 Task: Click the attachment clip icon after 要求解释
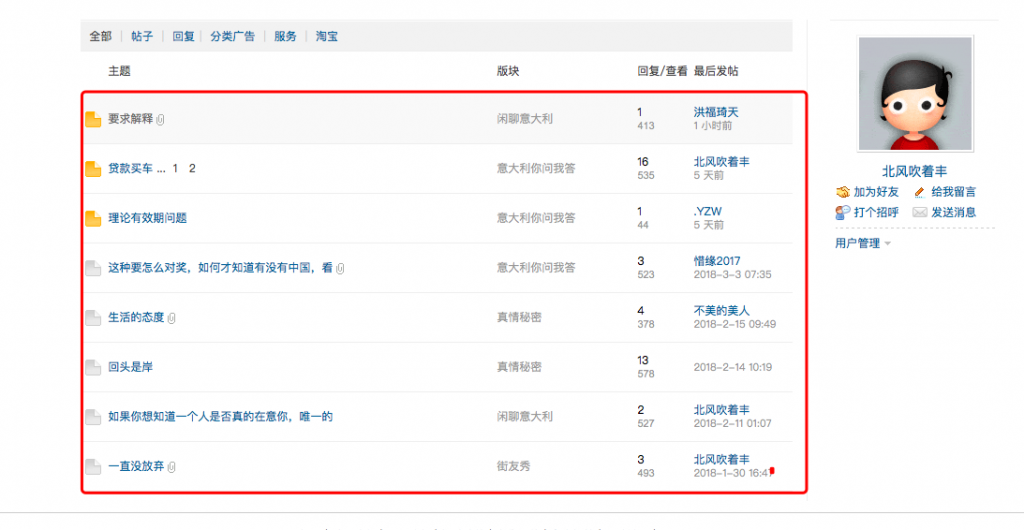coord(161,119)
